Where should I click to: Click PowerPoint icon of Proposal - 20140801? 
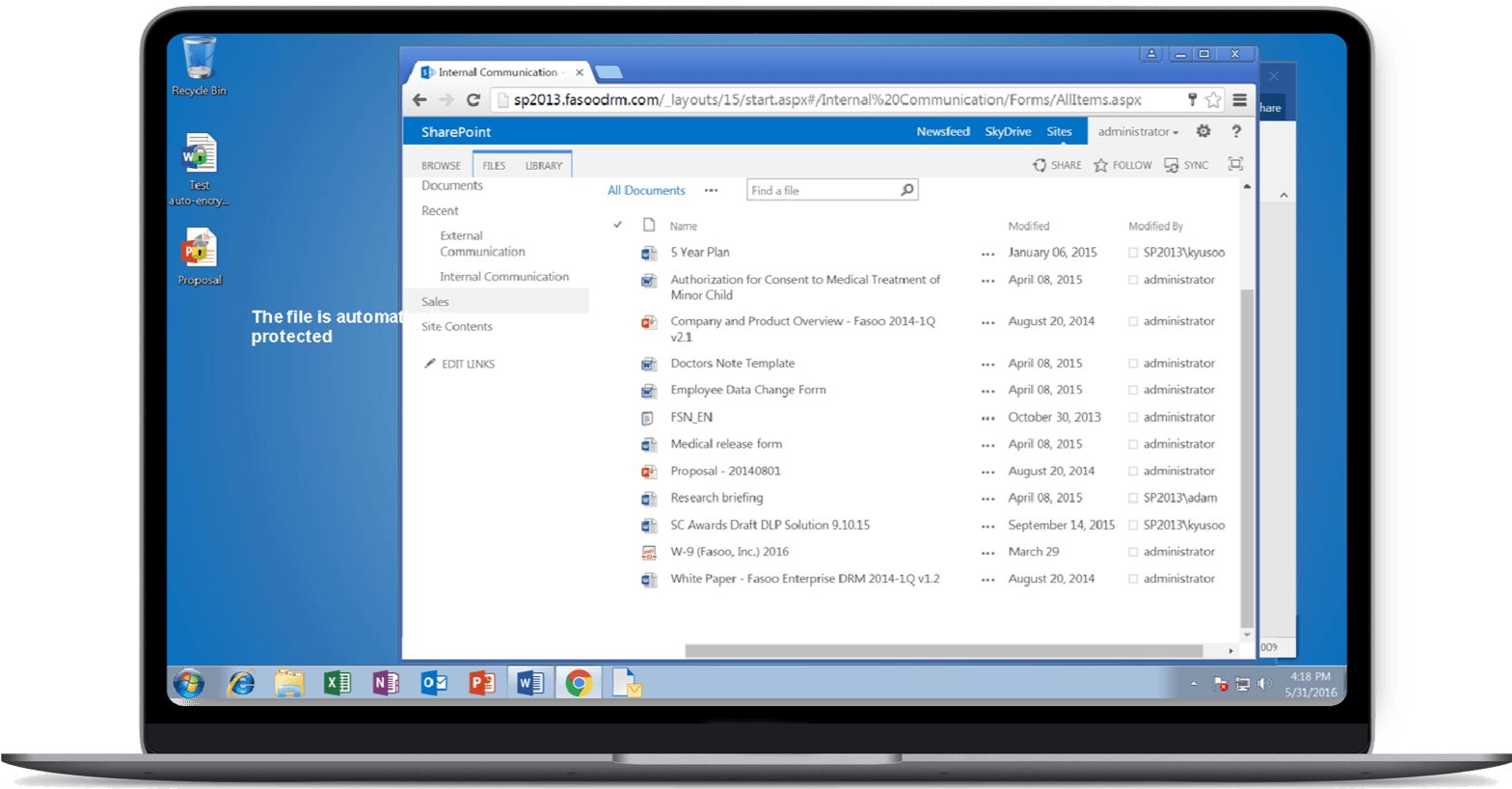click(649, 472)
